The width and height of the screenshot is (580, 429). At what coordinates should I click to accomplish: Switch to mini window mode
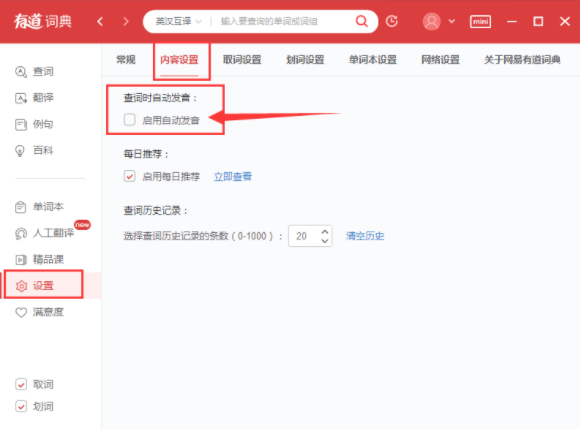click(480, 21)
